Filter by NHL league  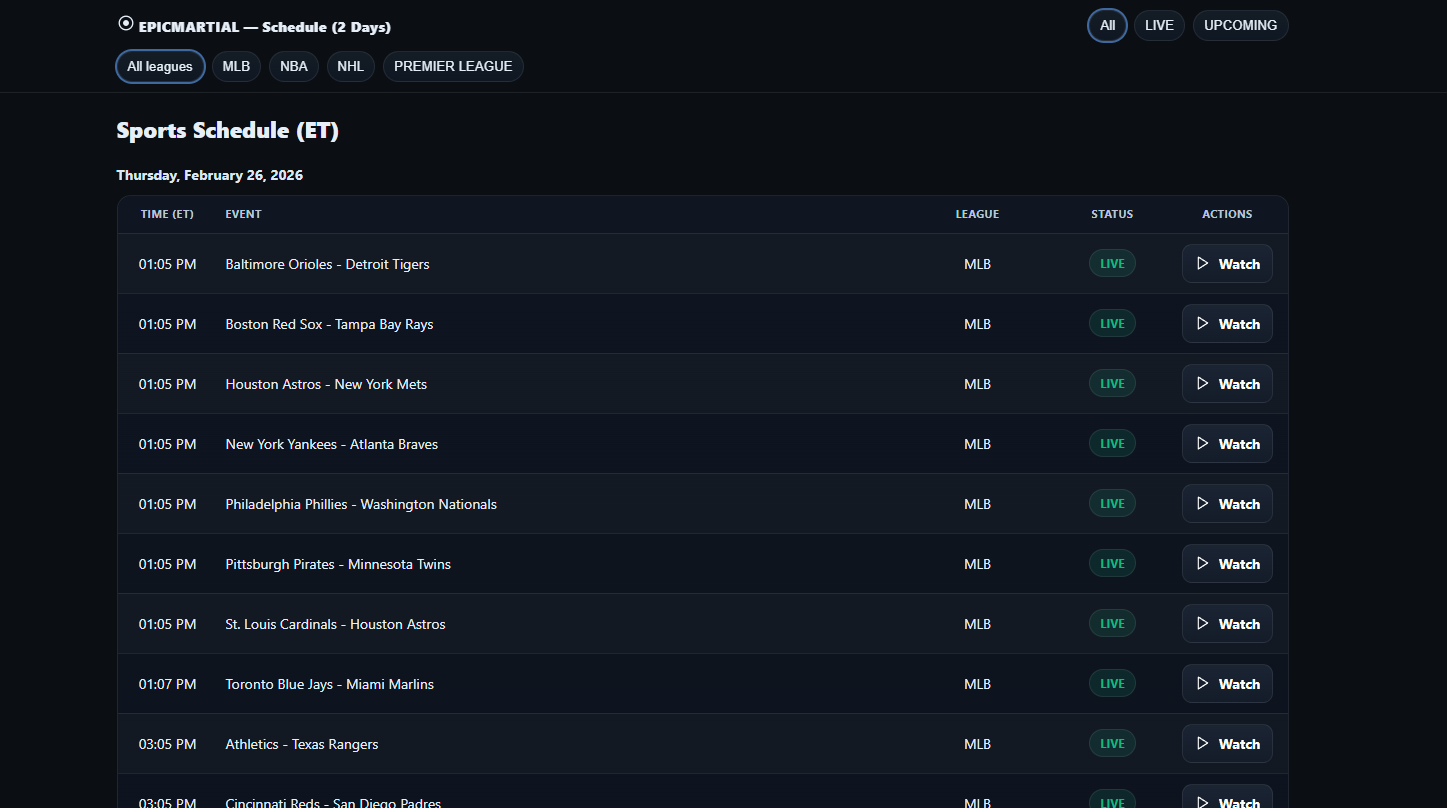click(x=351, y=67)
